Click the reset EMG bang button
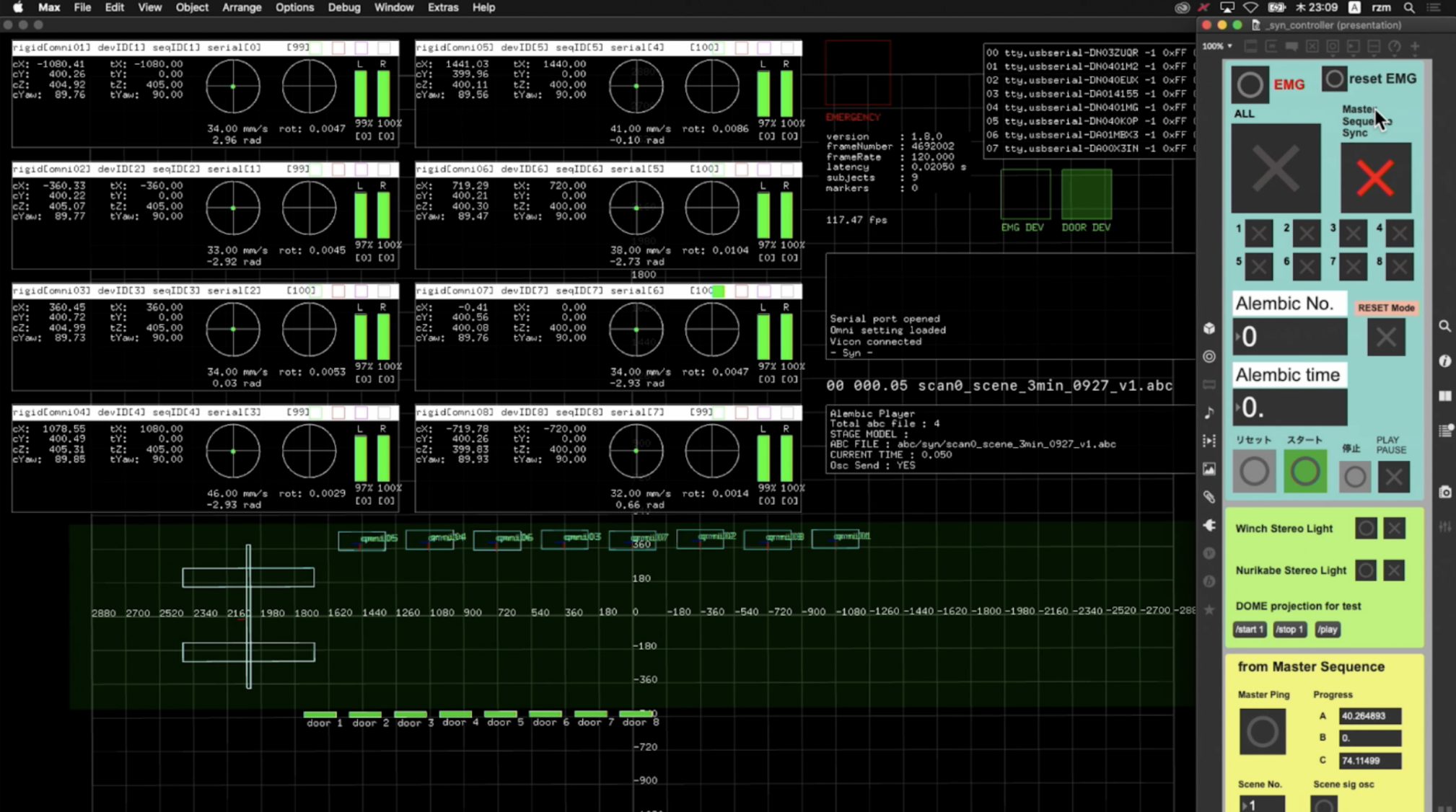 [x=1333, y=79]
